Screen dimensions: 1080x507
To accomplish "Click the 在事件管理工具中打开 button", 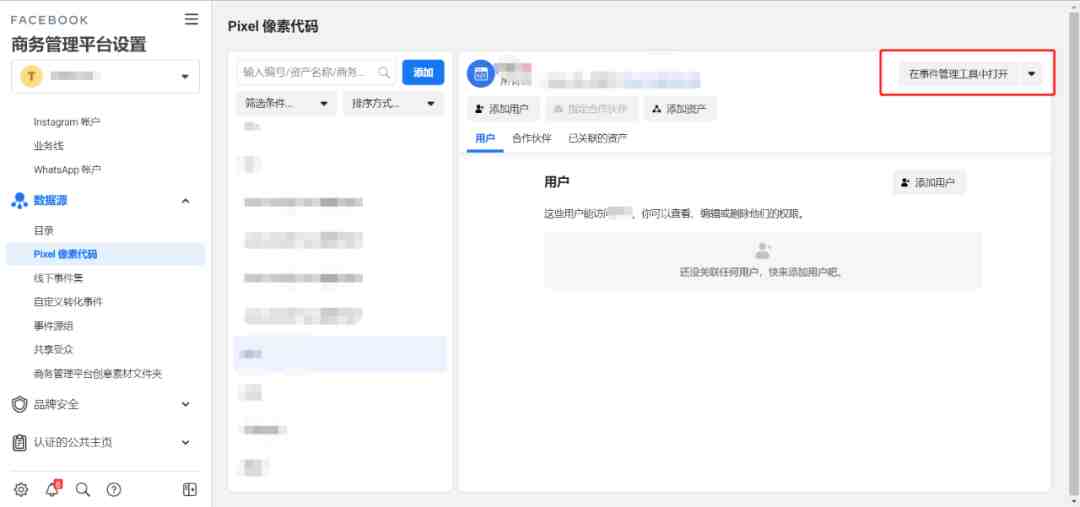I will tap(958, 74).
